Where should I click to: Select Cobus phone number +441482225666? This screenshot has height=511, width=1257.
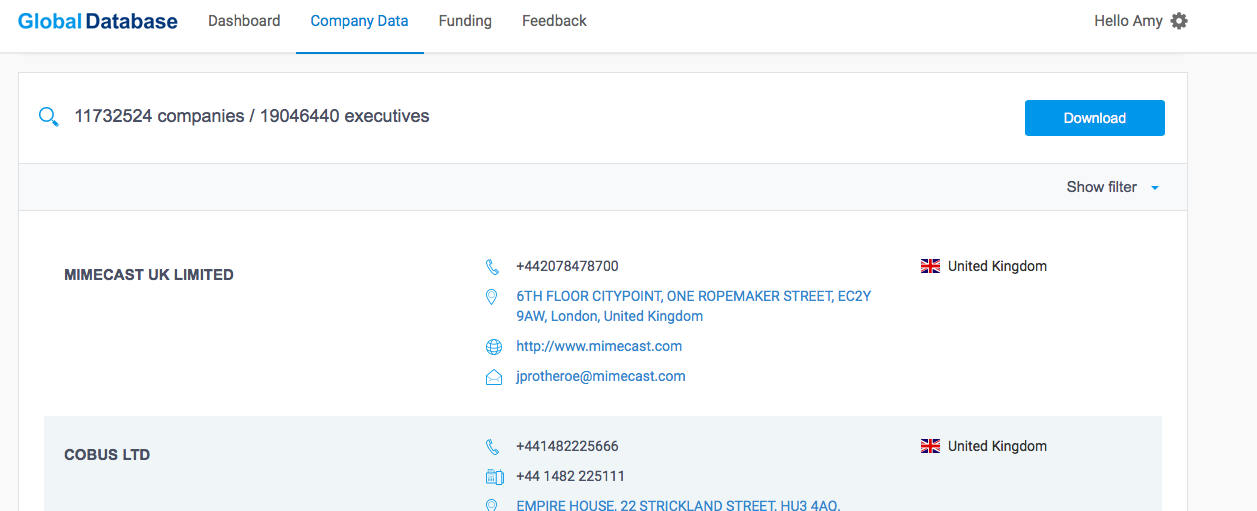pyautogui.click(x=567, y=446)
